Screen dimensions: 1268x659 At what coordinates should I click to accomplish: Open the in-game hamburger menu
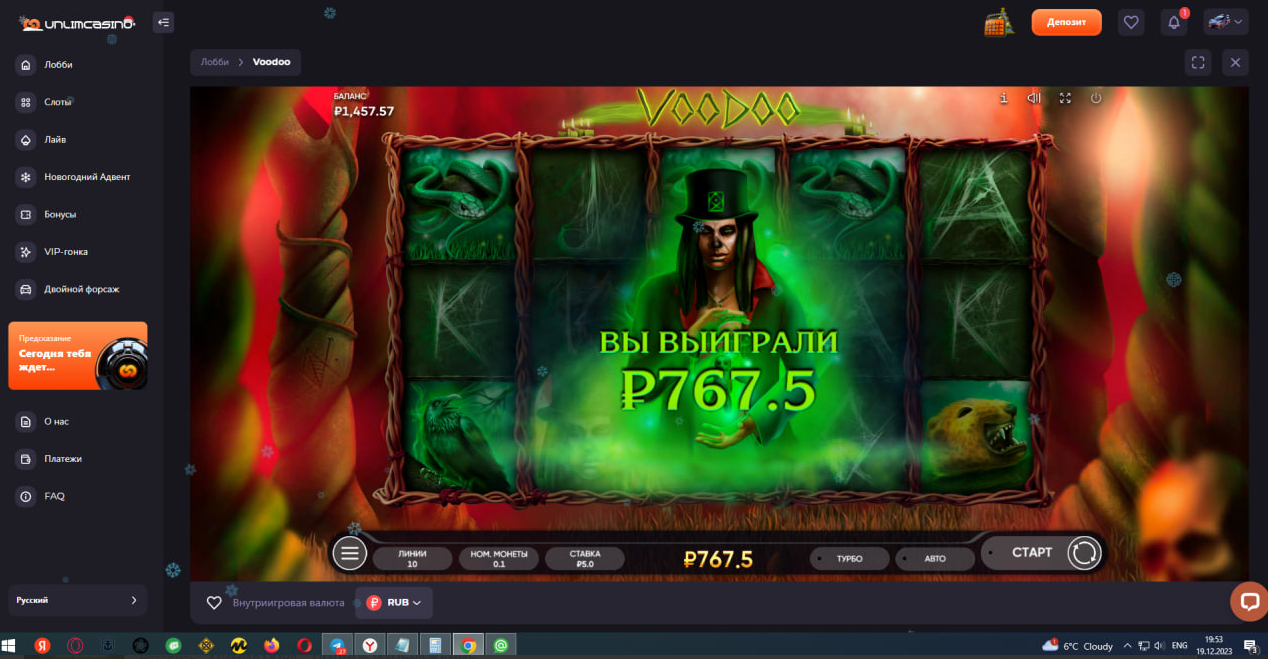(350, 552)
